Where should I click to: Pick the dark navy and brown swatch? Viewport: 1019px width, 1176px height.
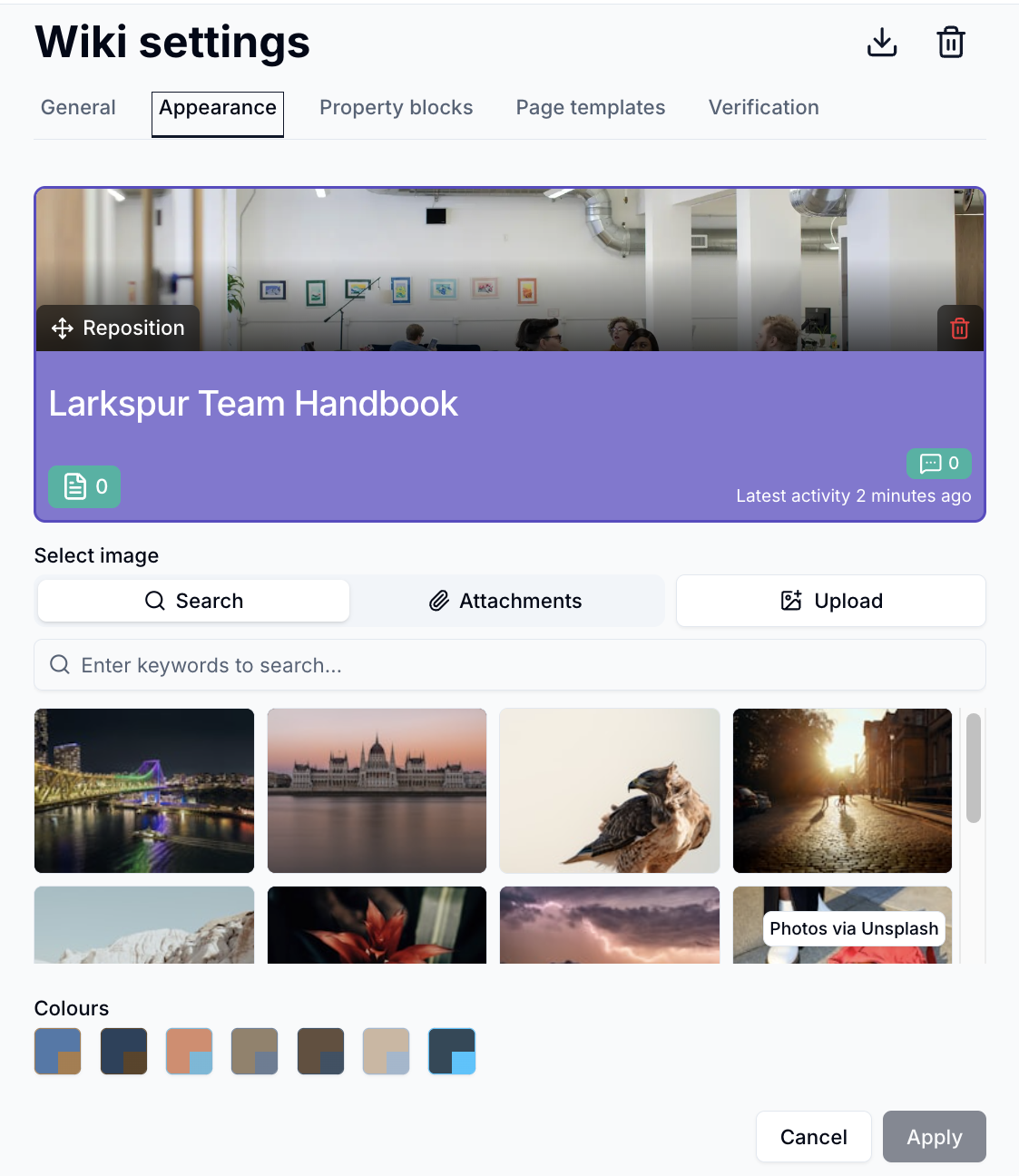point(123,1051)
